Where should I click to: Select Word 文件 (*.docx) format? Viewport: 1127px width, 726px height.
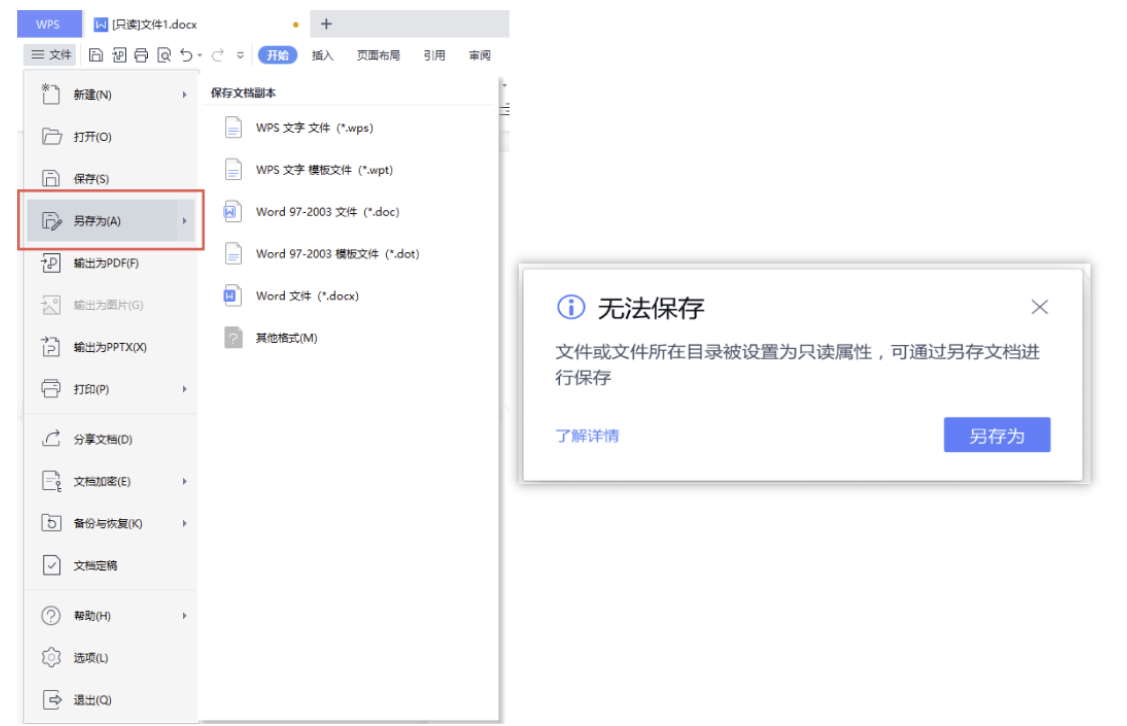[306, 296]
